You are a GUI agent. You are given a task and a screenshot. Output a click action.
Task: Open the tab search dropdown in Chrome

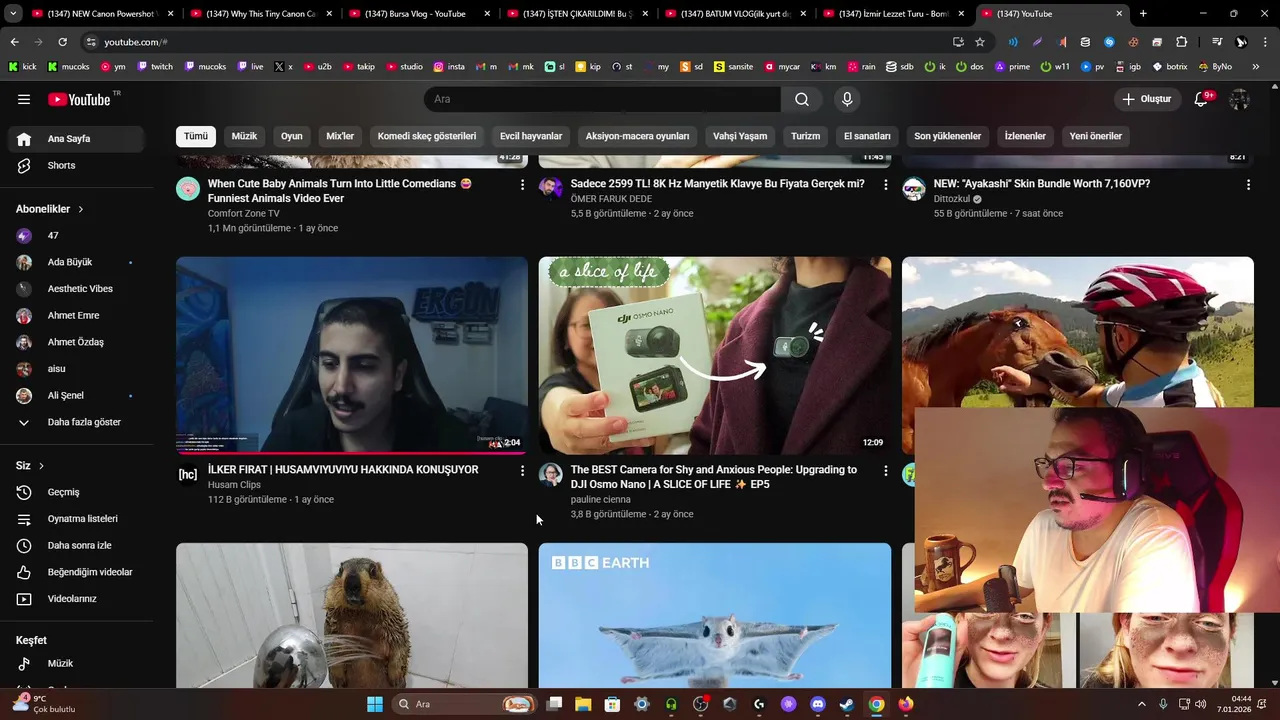point(14,14)
